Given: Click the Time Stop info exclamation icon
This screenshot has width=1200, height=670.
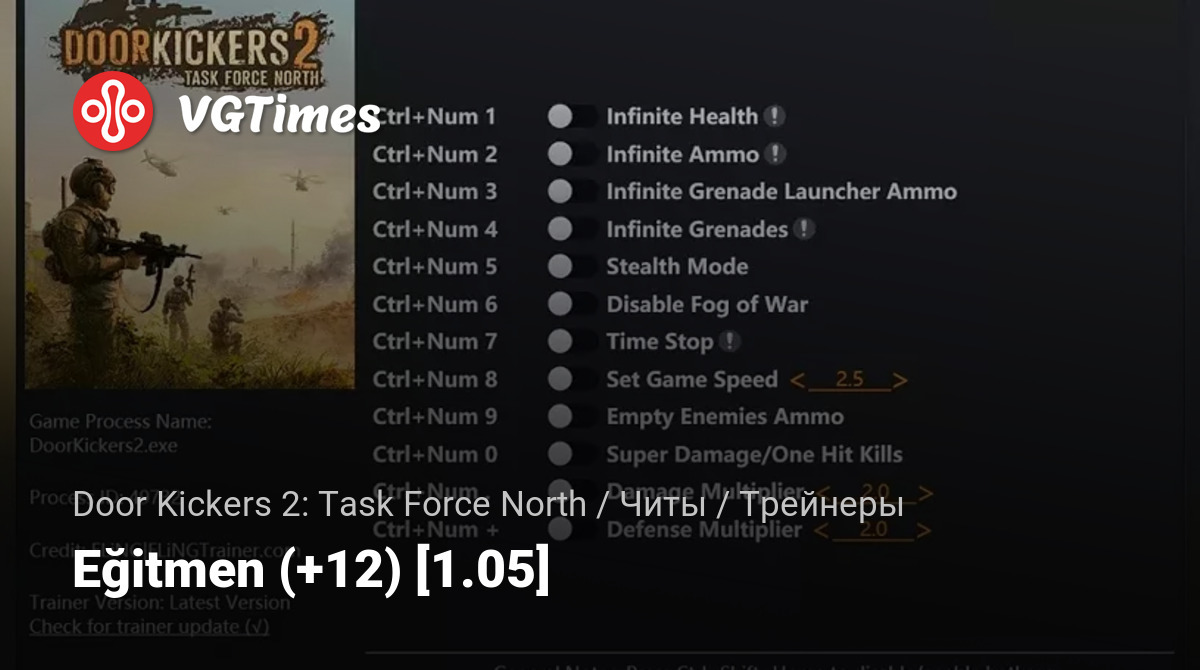Looking at the screenshot, I should (x=729, y=342).
